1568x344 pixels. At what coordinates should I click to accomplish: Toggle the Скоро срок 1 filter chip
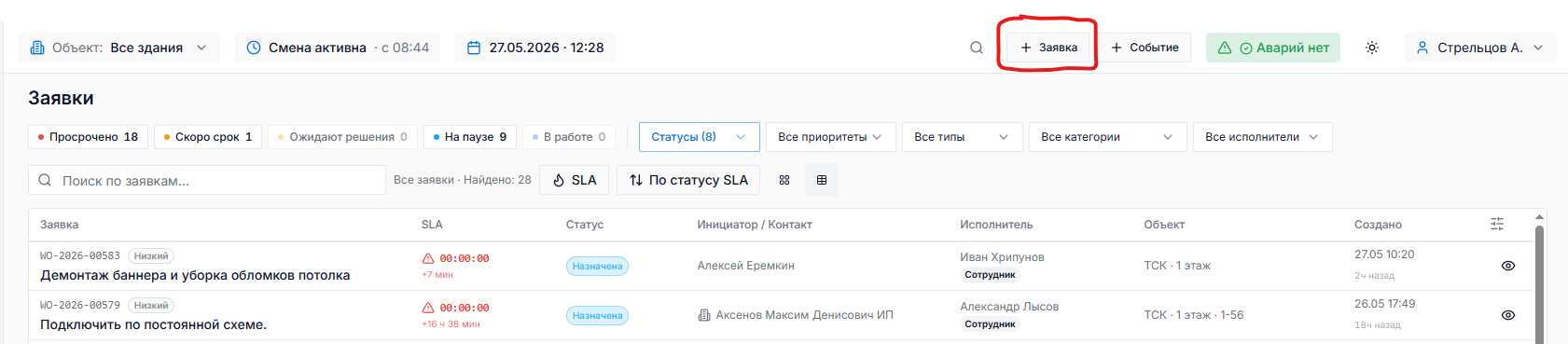point(208,137)
